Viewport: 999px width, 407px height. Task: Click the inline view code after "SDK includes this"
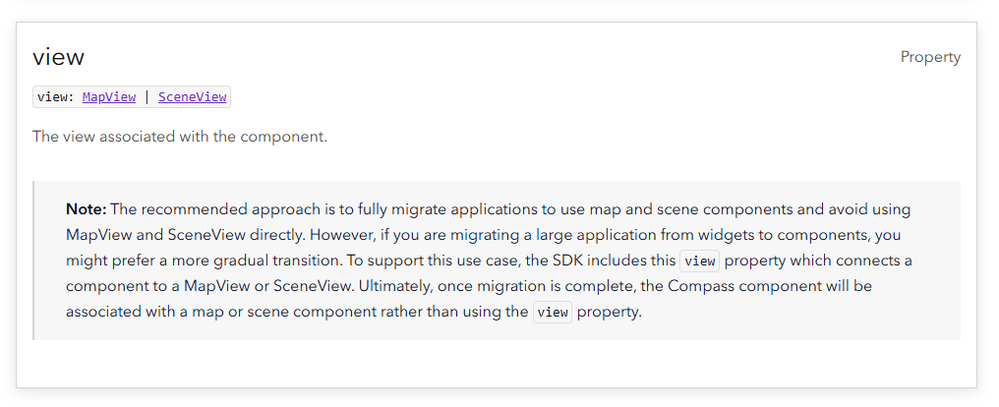coord(698,261)
